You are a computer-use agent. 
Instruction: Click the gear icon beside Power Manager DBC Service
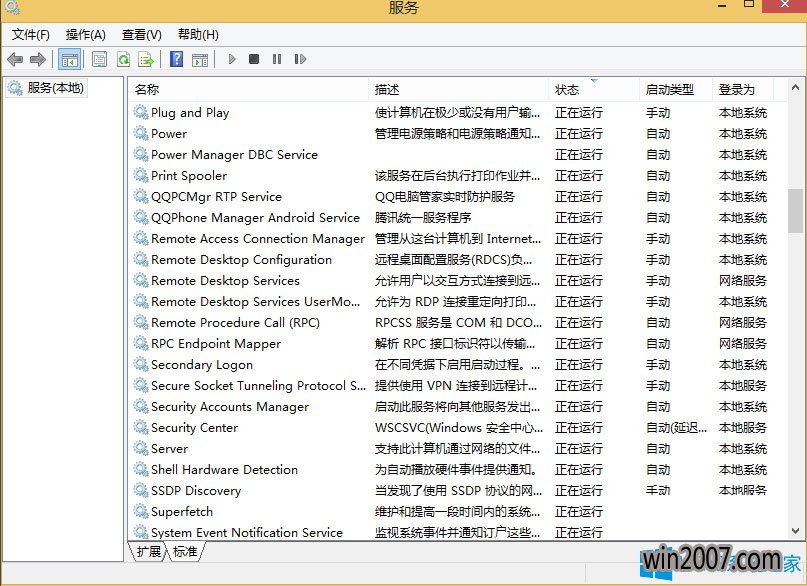pyautogui.click(x=141, y=154)
